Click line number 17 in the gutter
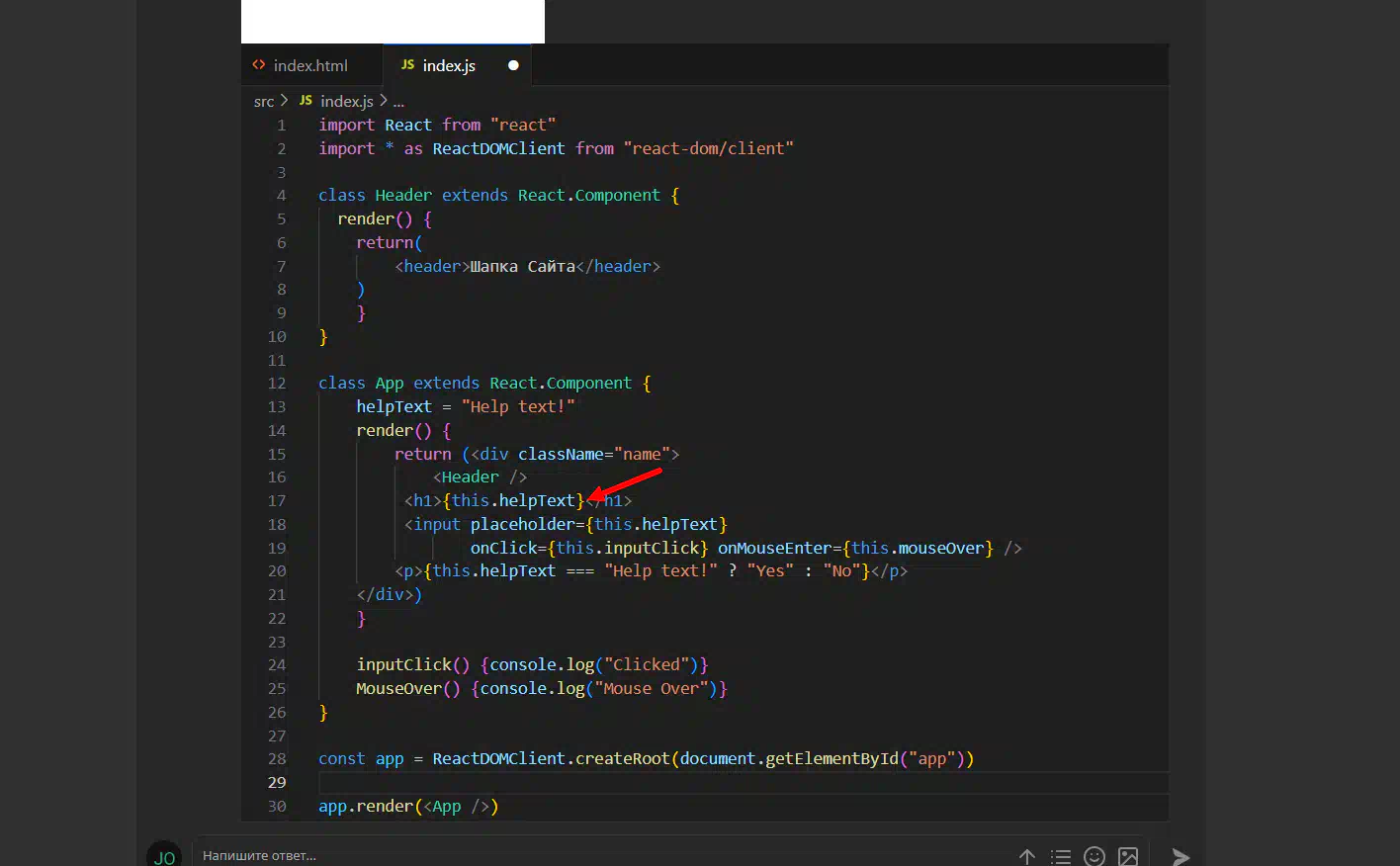This screenshot has height=866, width=1400. (x=277, y=501)
